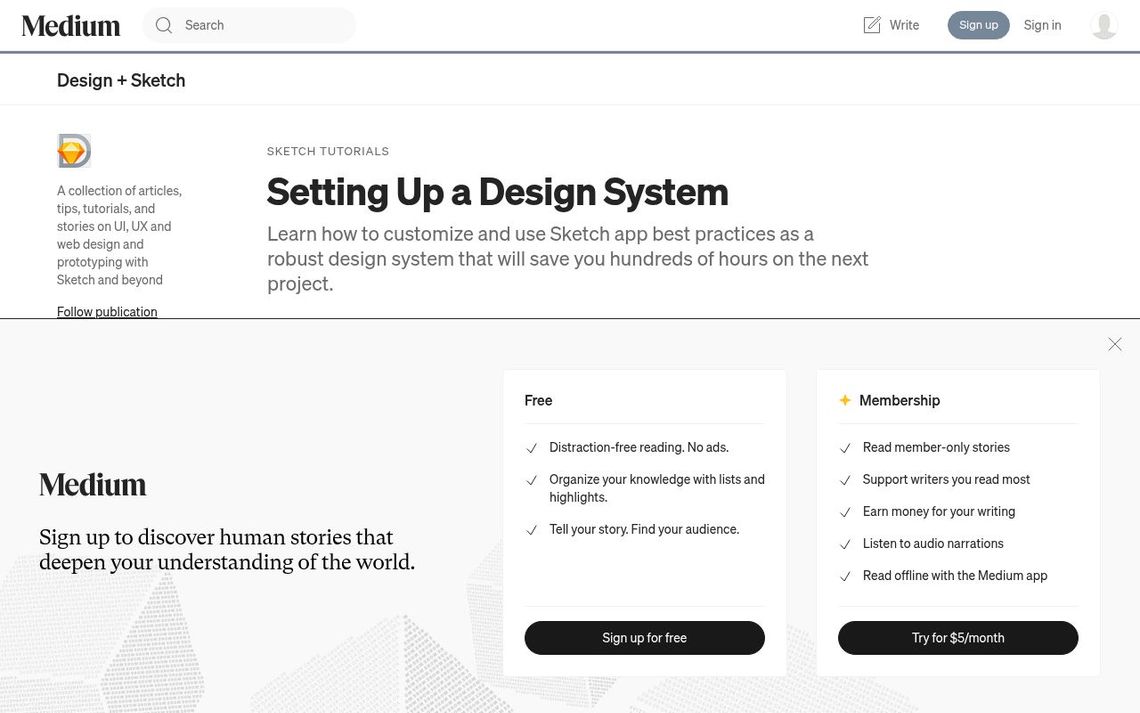Select 'Earn money for your writing' text
This screenshot has height=713, width=1140.
coord(939,511)
